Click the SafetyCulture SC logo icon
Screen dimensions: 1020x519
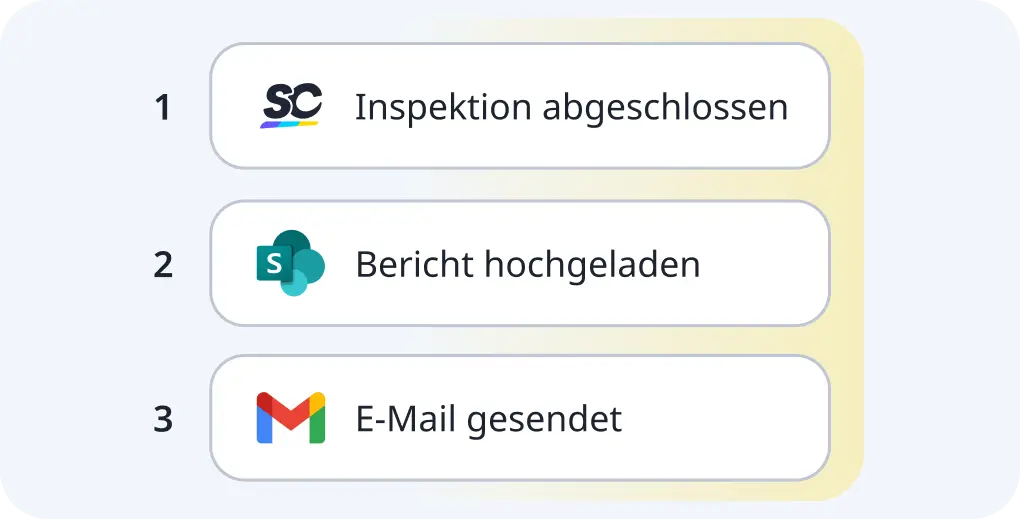point(291,103)
